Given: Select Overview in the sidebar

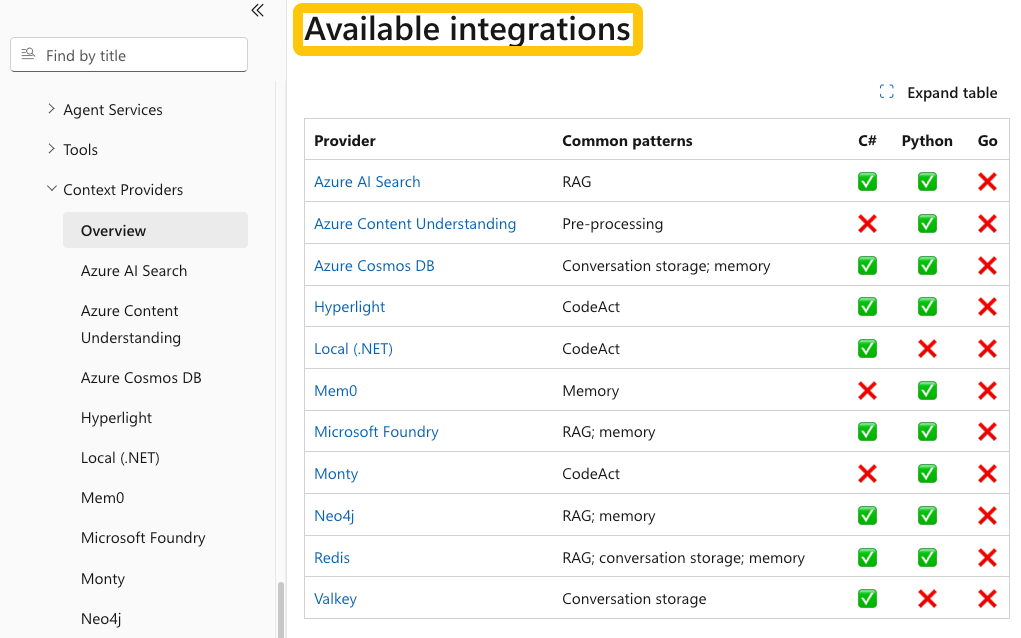Looking at the screenshot, I should pos(155,230).
